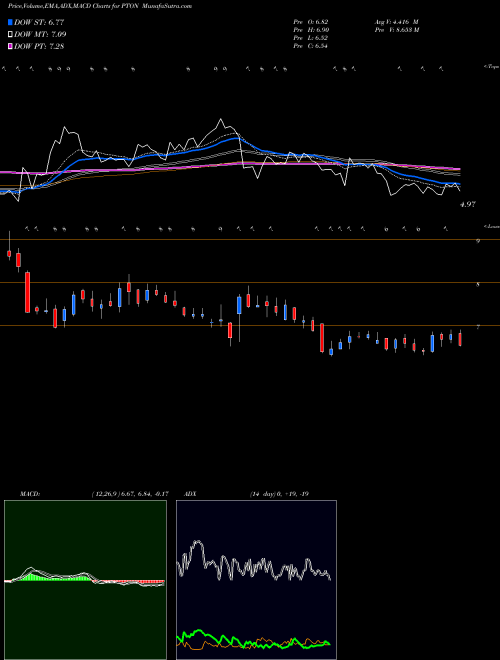Click the 4.97 value on the EMA chart
The image size is (500, 660).
468,204
